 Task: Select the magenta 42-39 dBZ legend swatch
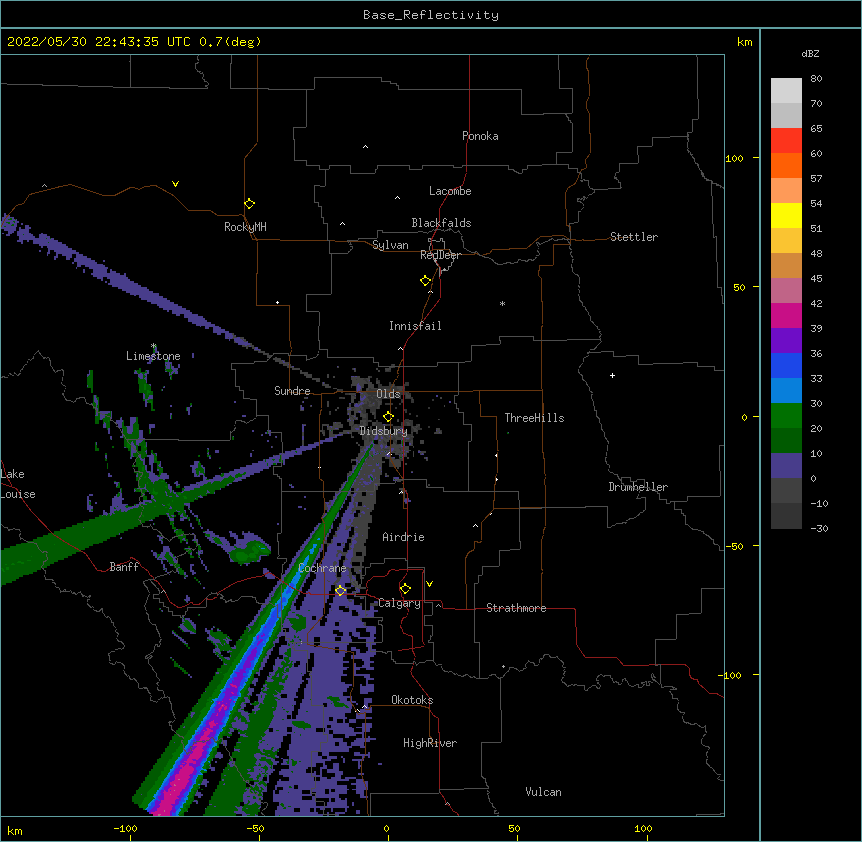pyautogui.click(x=786, y=315)
